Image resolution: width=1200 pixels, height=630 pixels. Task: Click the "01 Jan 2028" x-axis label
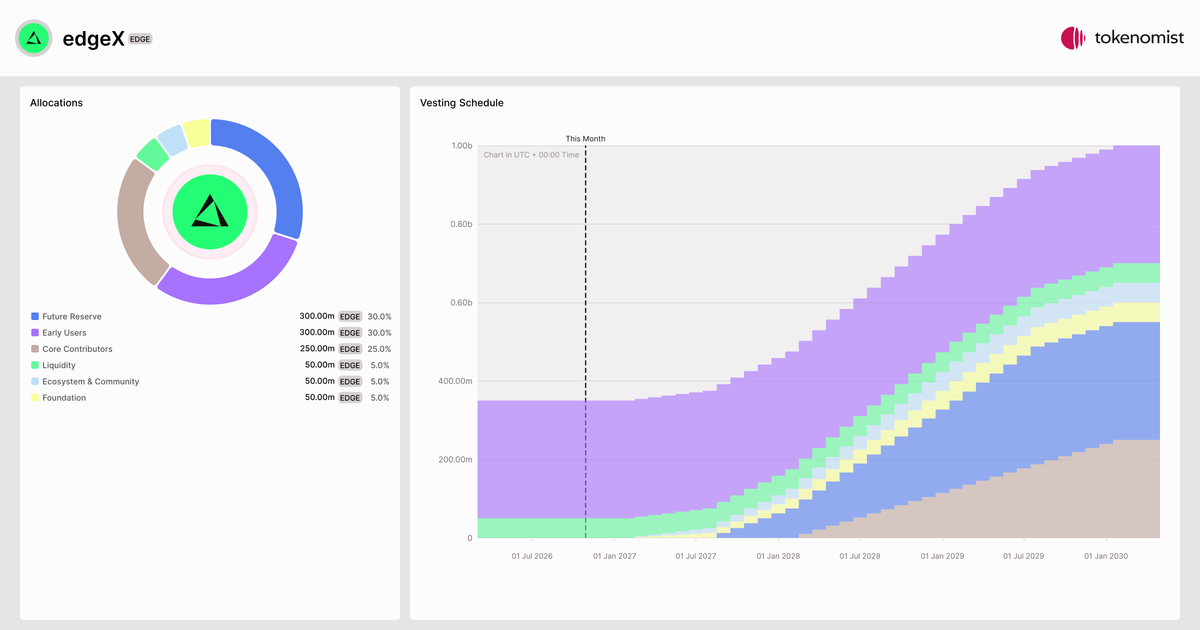tap(778, 556)
